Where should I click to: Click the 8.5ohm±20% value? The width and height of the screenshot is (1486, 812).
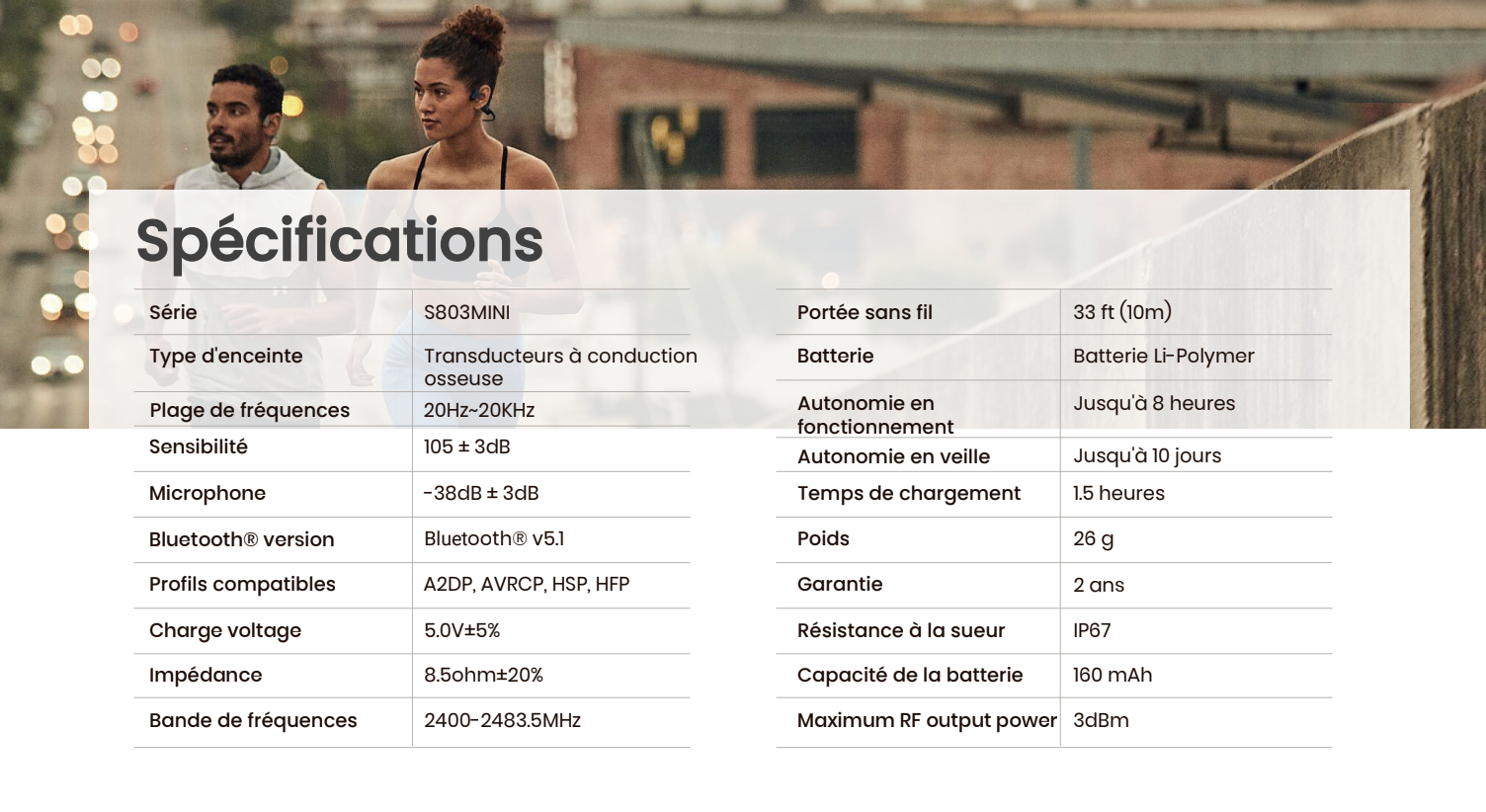click(x=484, y=675)
